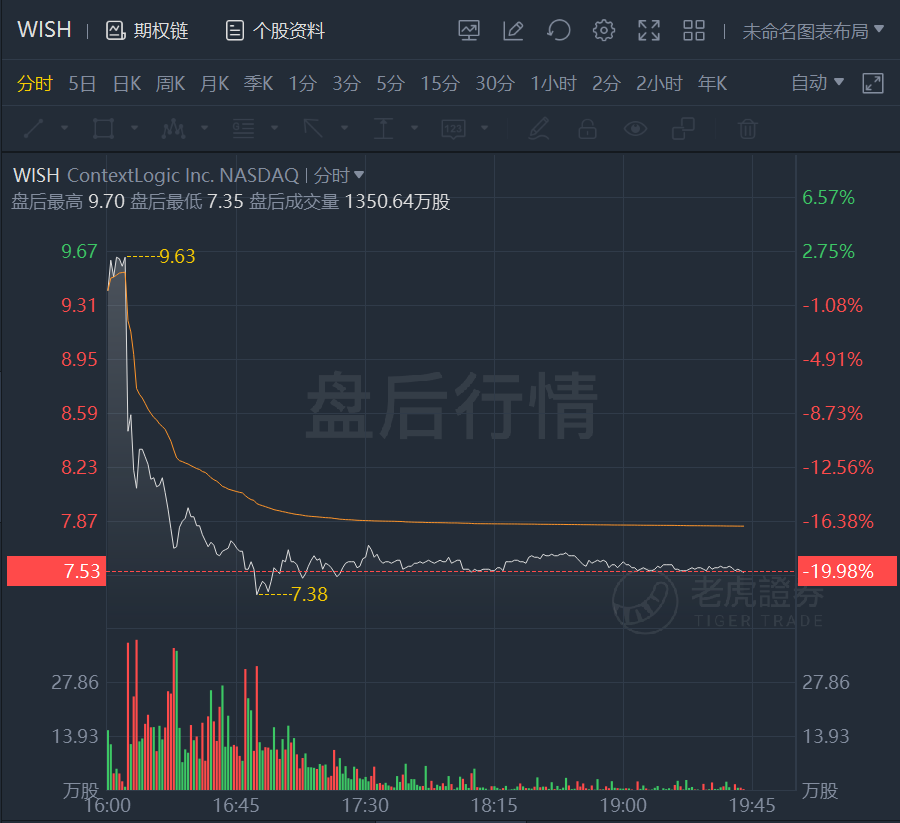Viewport: 900px width, 823px height.
Task: Select the 分时 intraday tab
Action: (34, 84)
